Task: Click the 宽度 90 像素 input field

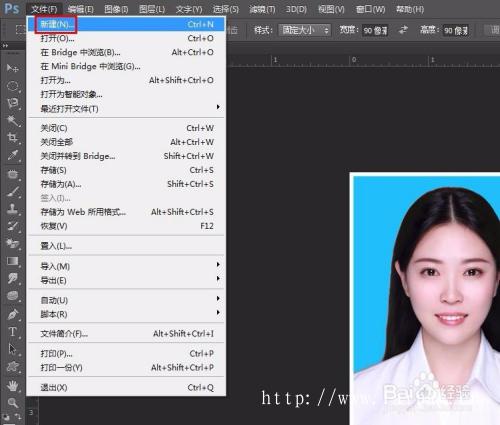Action: pos(375,31)
